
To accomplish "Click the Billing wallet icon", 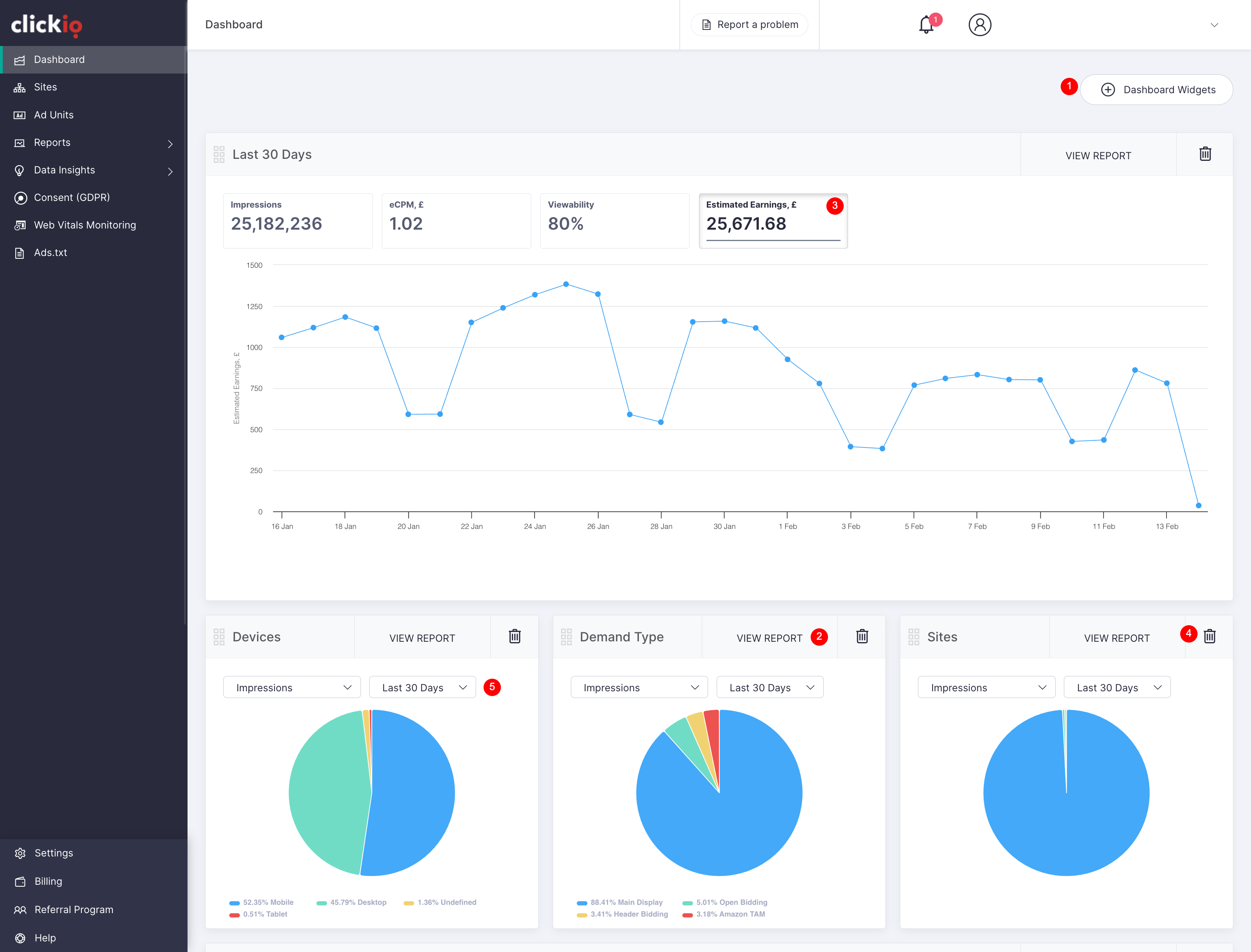I will click(20, 881).
